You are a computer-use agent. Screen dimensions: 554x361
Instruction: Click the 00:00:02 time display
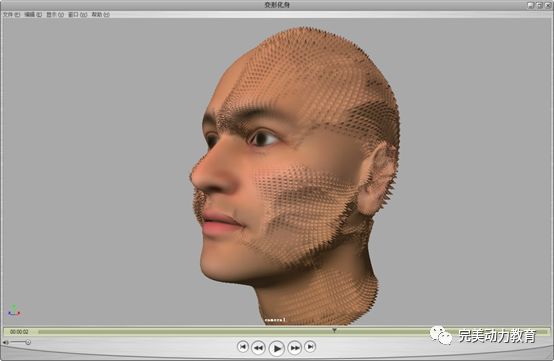pyautogui.click(x=19, y=332)
